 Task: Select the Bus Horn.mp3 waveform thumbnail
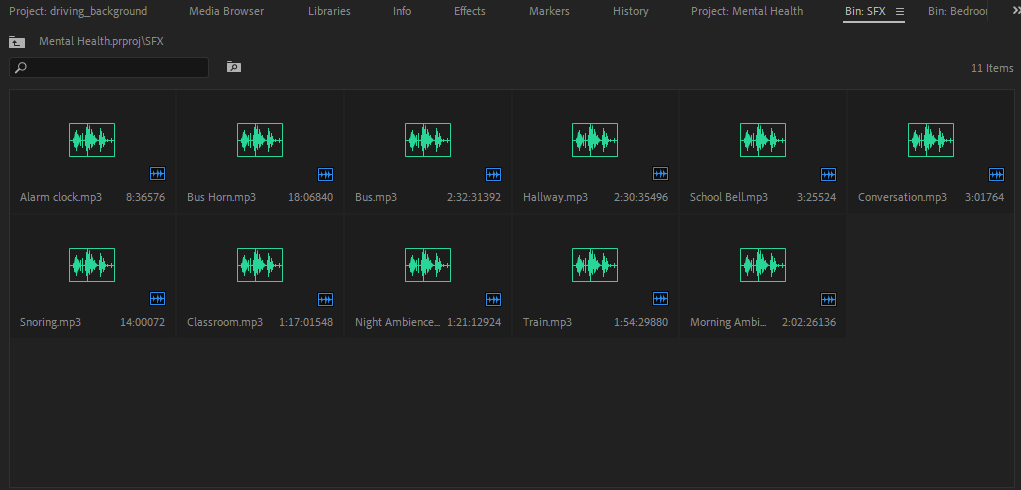(x=260, y=140)
